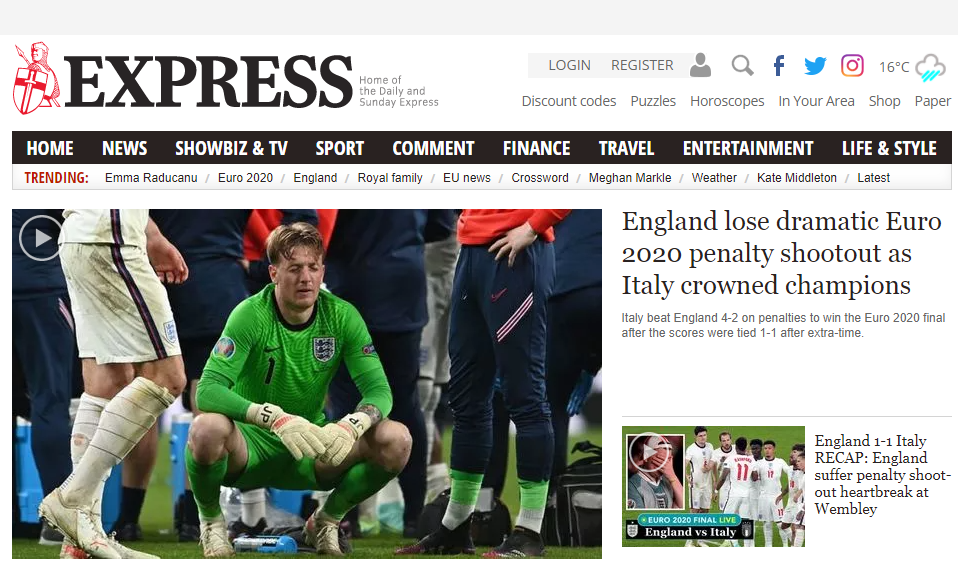Open the search magnifier icon

(742, 65)
